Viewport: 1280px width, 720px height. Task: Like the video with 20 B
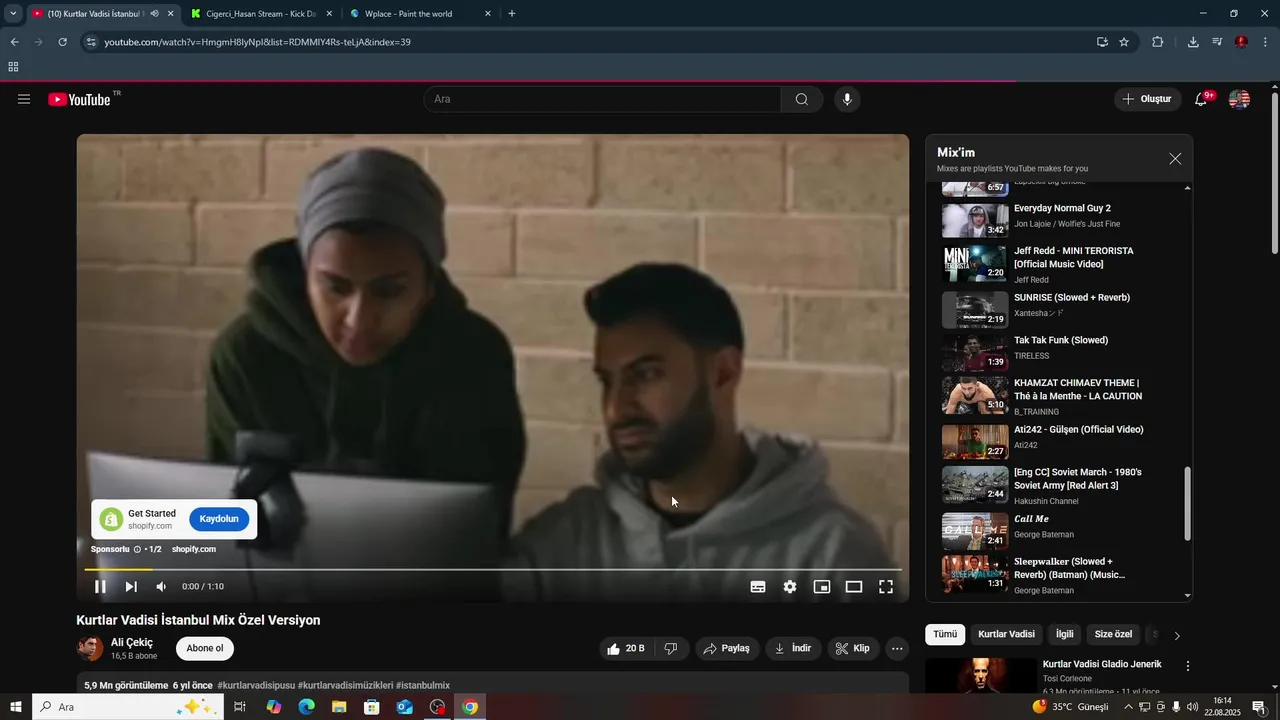click(625, 649)
